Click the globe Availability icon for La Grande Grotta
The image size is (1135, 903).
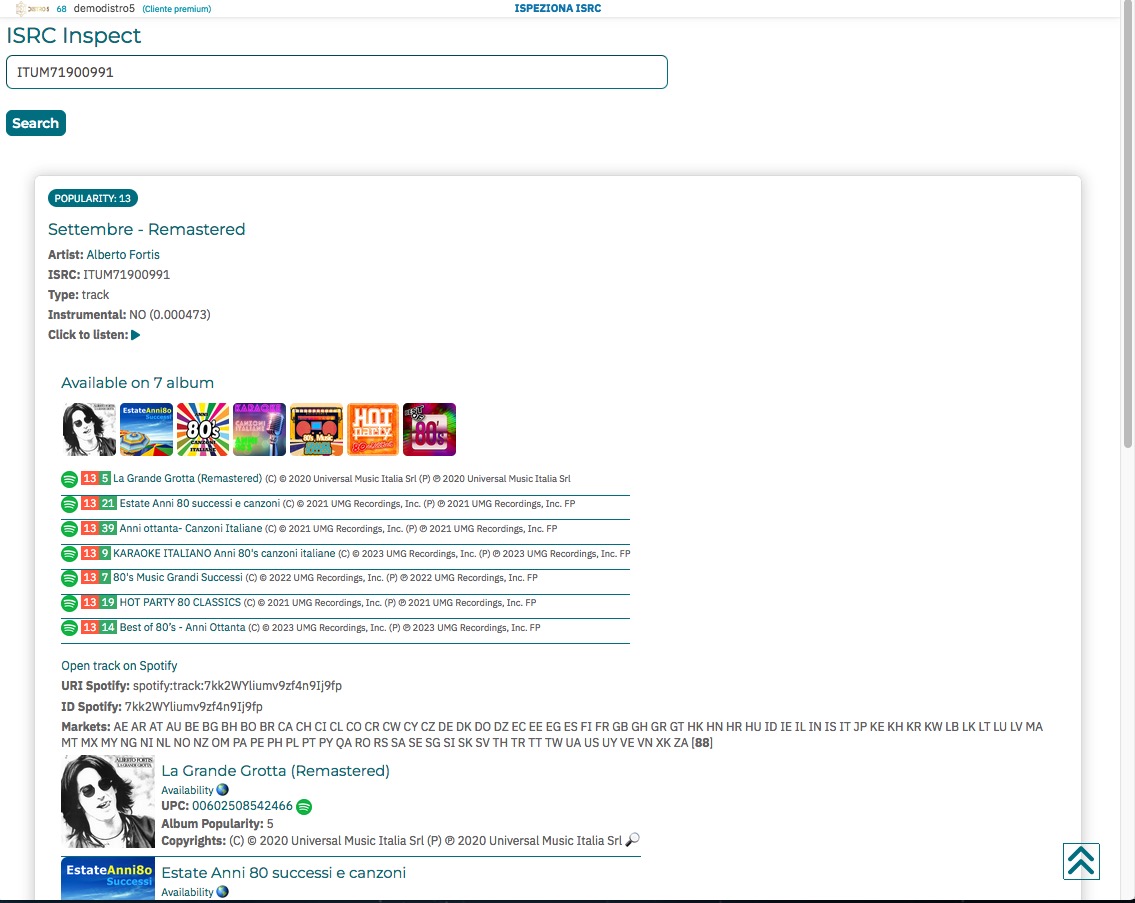point(222,790)
